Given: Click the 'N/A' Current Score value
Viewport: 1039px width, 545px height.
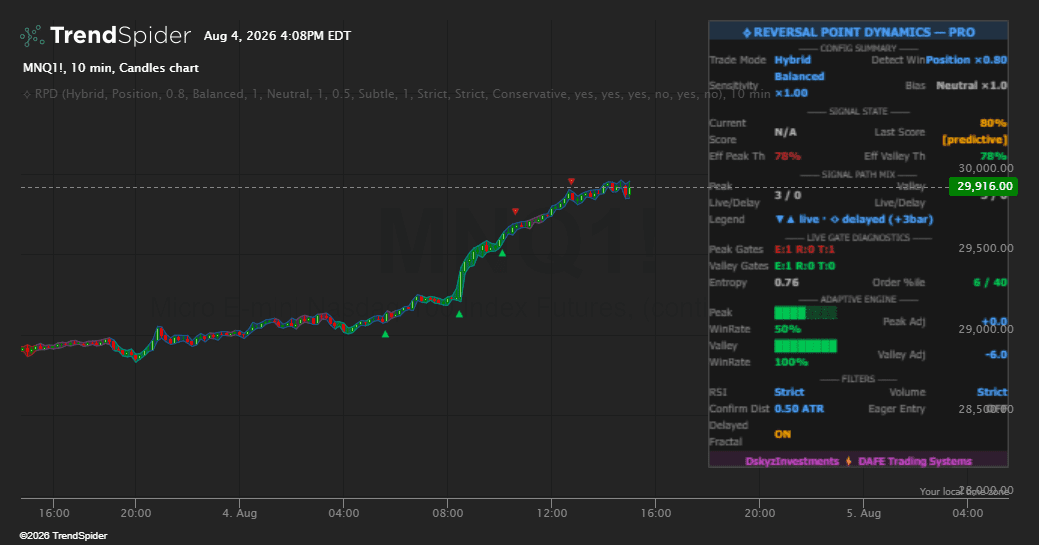Looking at the screenshot, I should point(785,132).
